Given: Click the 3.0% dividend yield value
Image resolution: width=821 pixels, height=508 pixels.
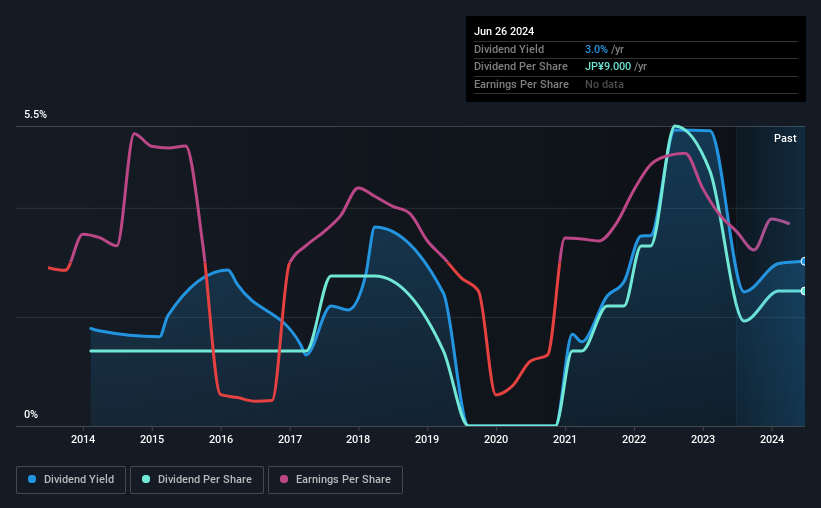Looking at the screenshot, I should [x=596, y=49].
